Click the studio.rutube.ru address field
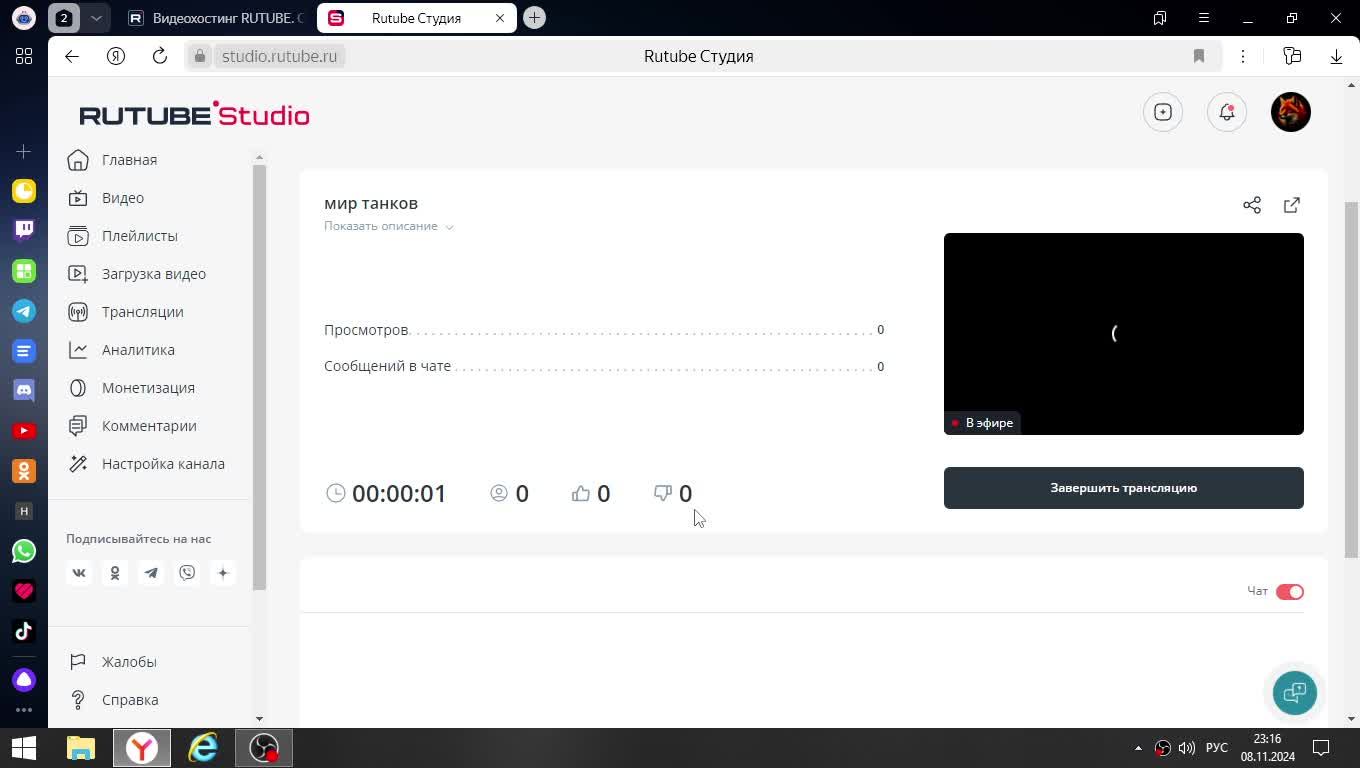1360x768 pixels. pyautogui.click(x=279, y=56)
